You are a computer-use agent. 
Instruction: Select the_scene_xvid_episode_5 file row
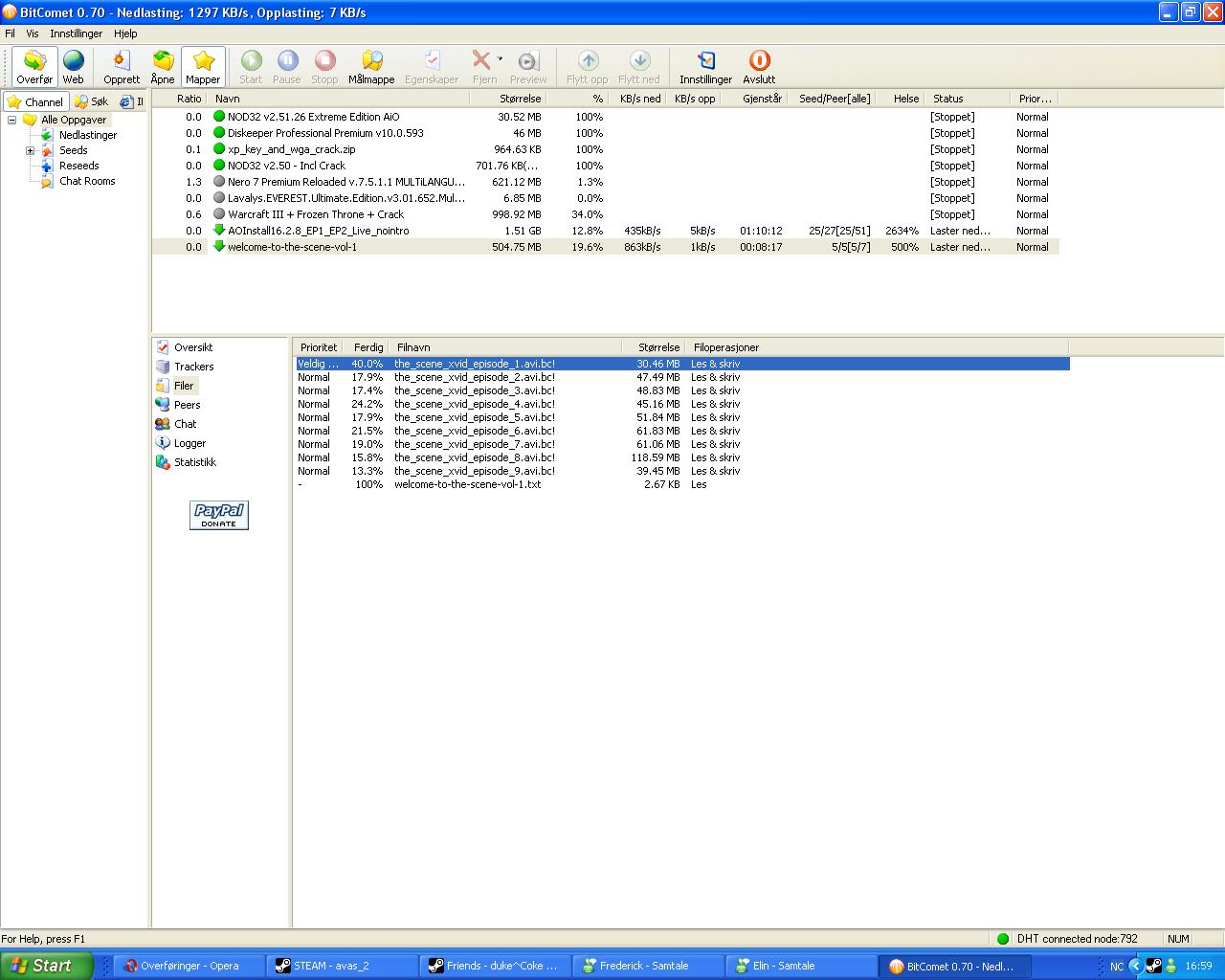pyautogui.click(x=682, y=417)
